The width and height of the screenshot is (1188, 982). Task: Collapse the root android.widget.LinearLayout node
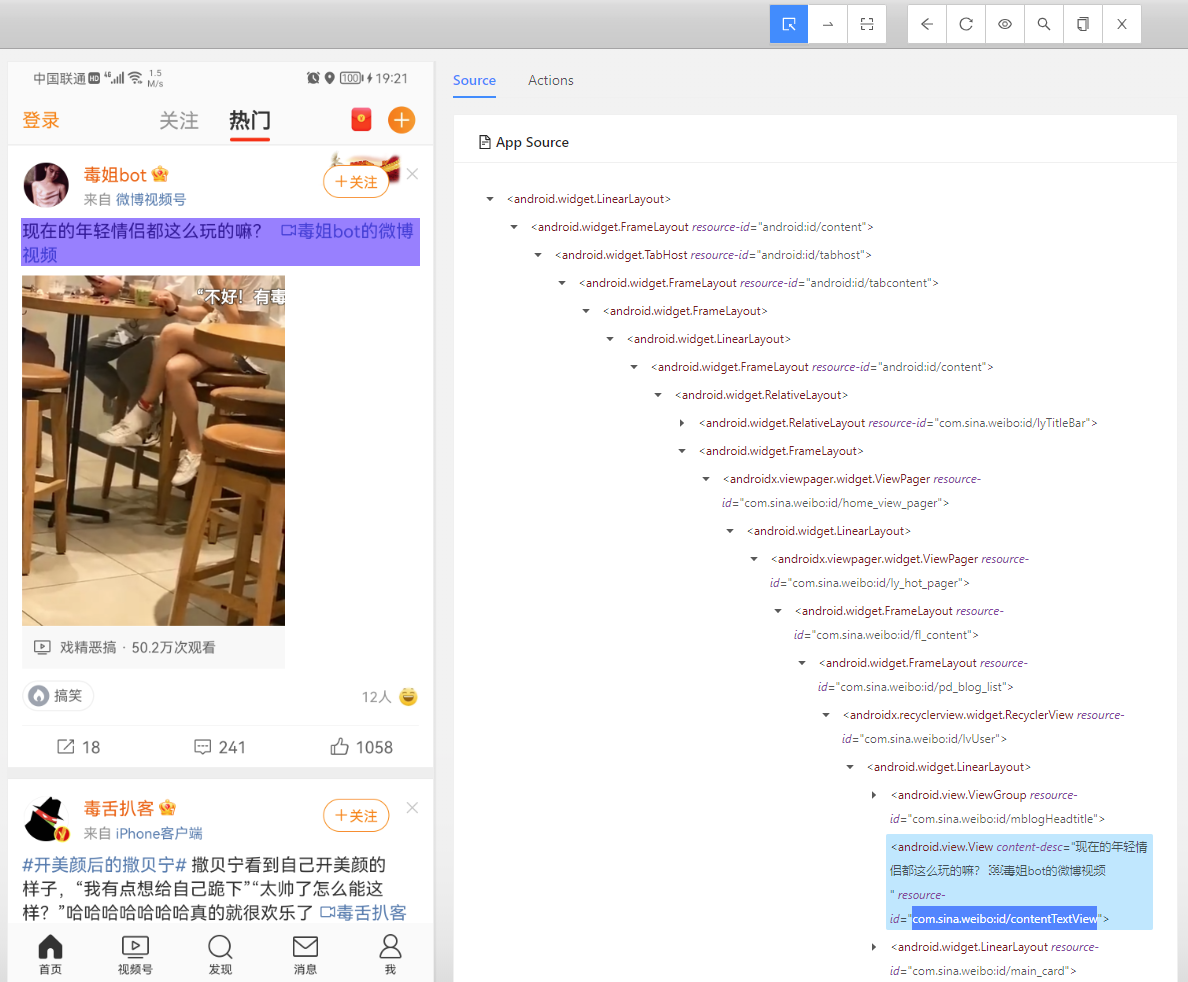coord(489,198)
